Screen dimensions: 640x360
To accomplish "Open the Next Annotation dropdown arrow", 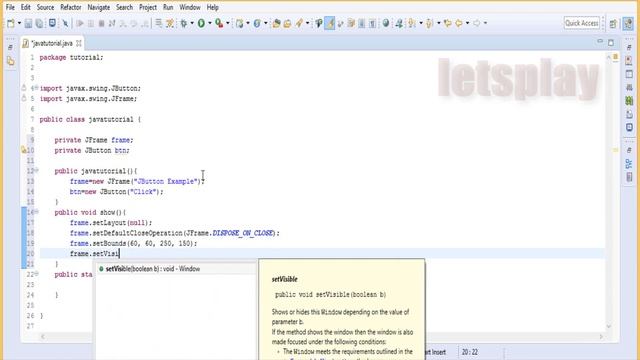I will (421, 23).
